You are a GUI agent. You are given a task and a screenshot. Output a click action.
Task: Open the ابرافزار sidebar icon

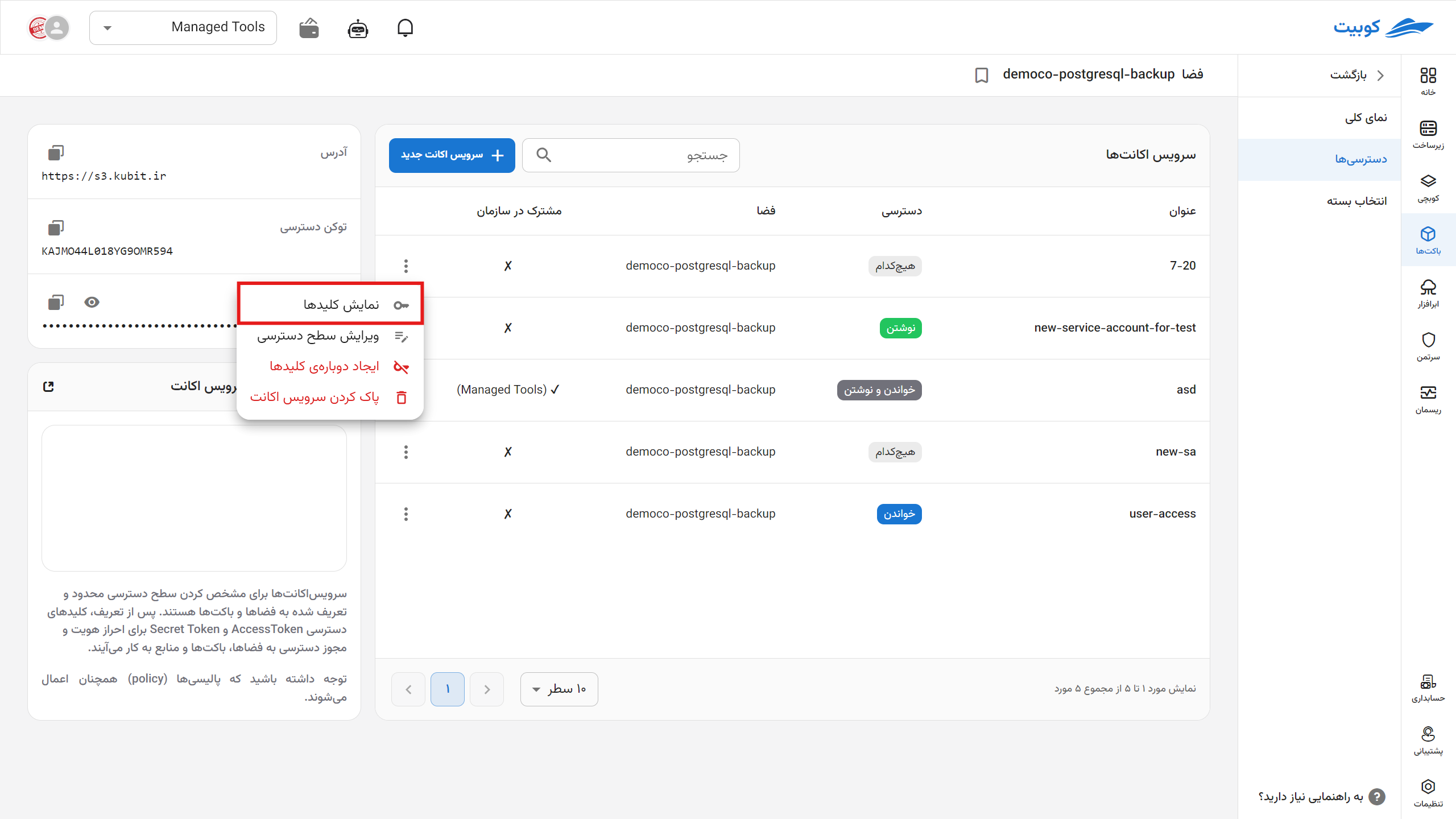pyautogui.click(x=1428, y=293)
